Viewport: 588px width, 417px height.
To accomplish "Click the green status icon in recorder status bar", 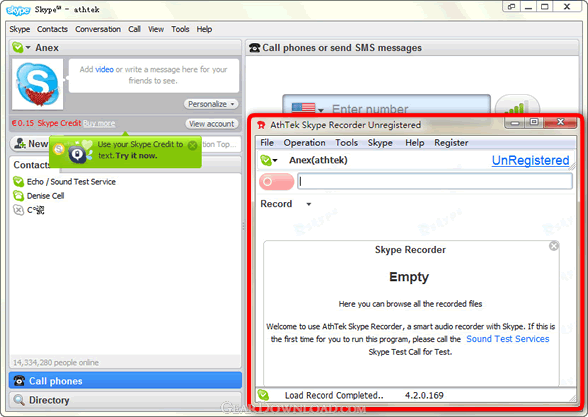I will [263, 395].
